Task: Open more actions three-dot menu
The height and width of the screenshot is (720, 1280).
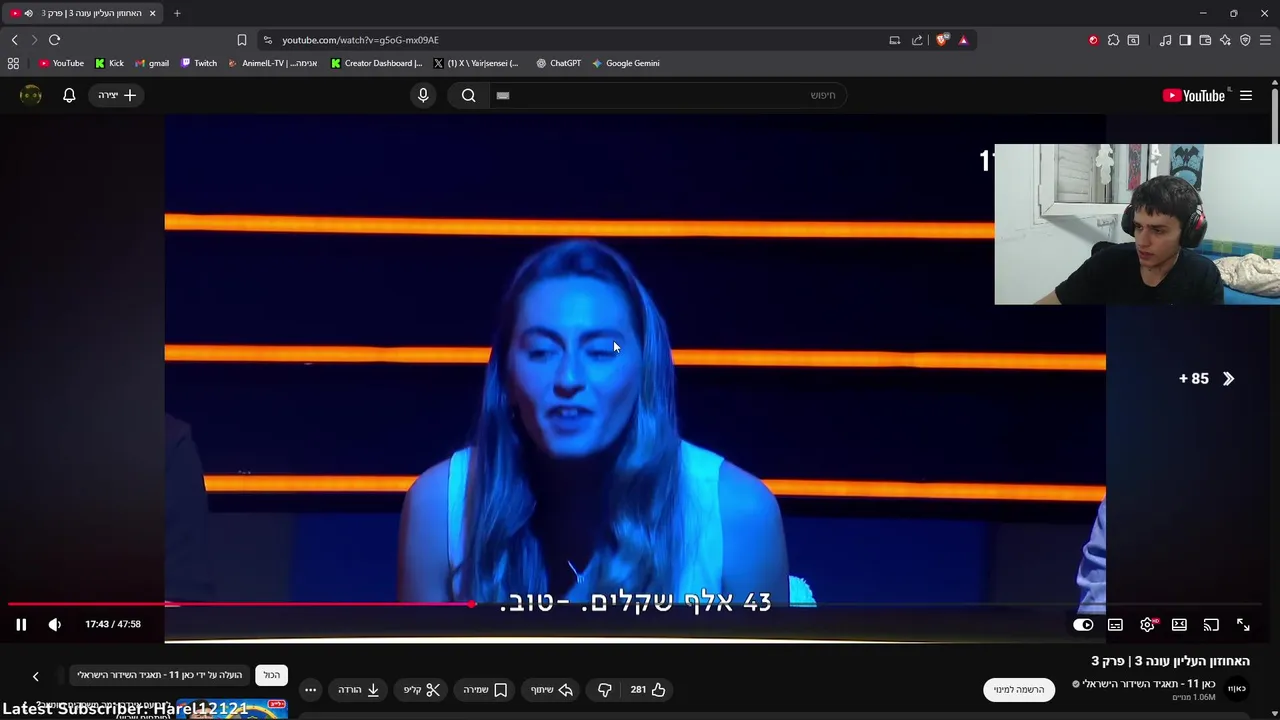Action: pyautogui.click(x=310, y=689)
